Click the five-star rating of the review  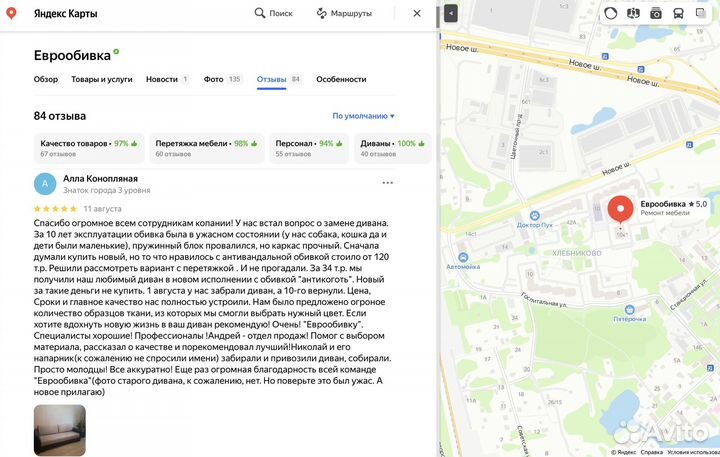pyautogui.click(x=55, y=209)
